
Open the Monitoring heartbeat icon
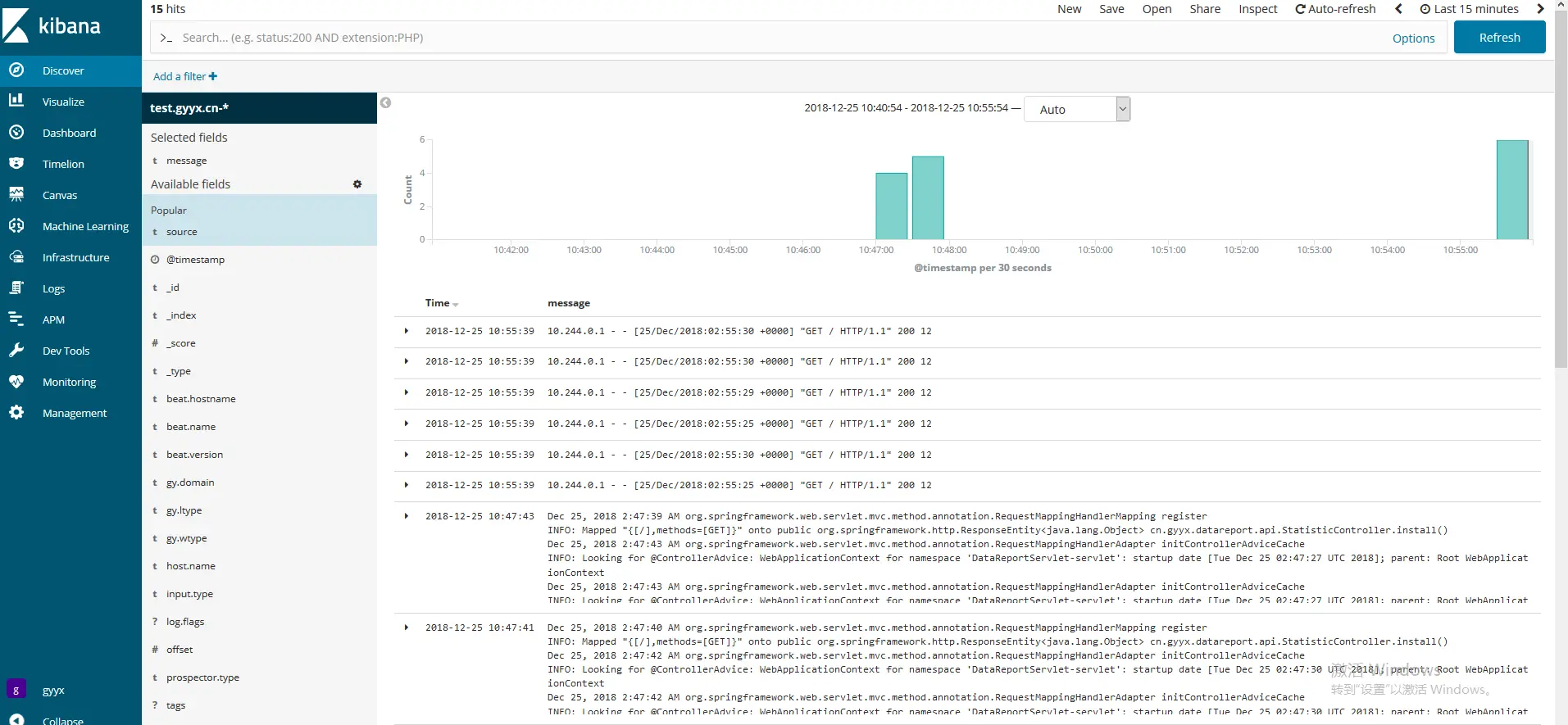click(x=16, y=381)
